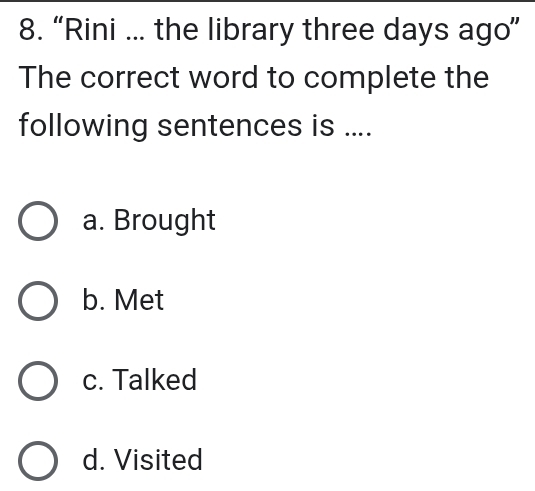The image size is (535, 491).
Task: Click the 'c. Talked' answer label
Action: coord(140,380)
